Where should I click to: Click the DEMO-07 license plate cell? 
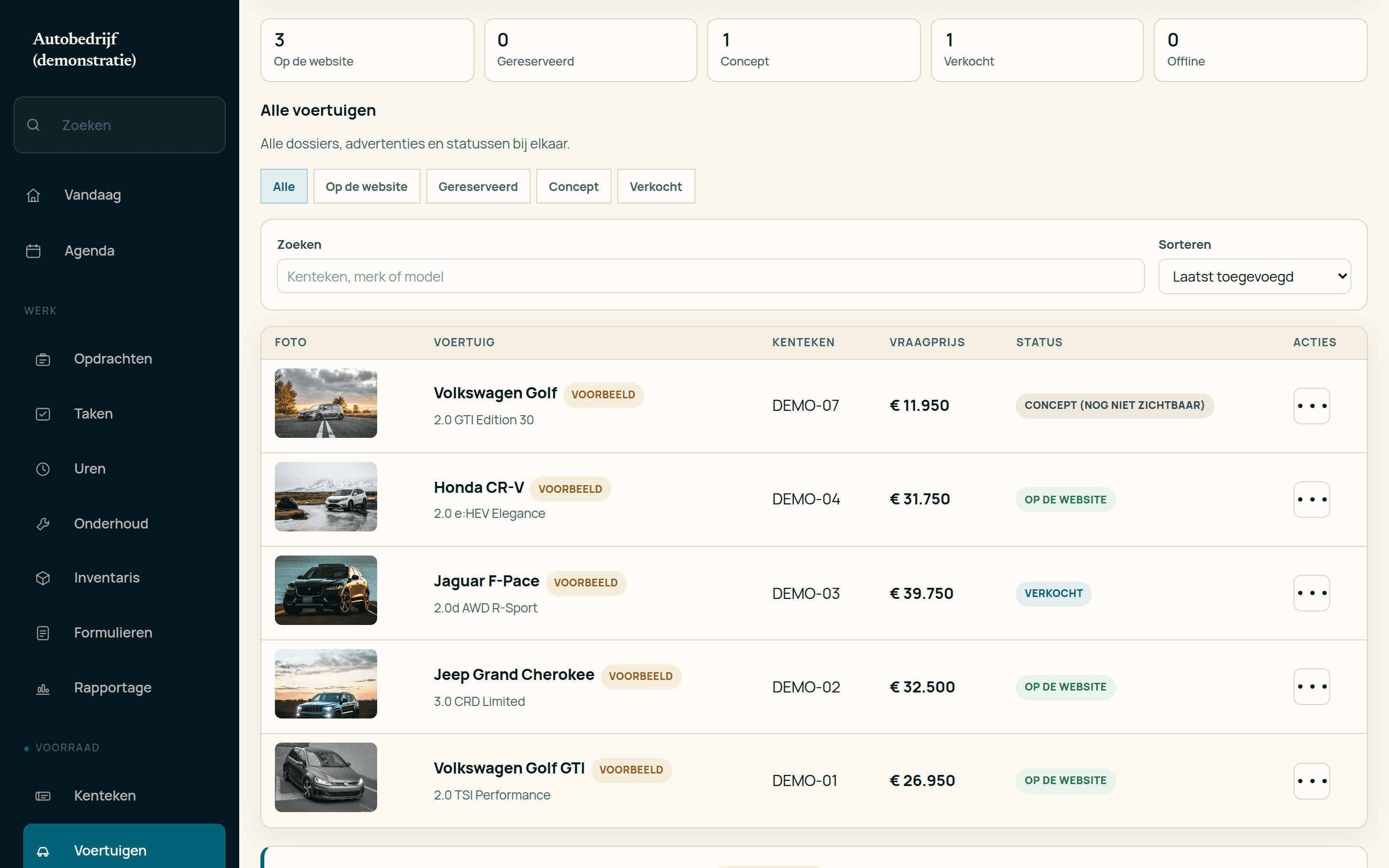pos(806,405)
